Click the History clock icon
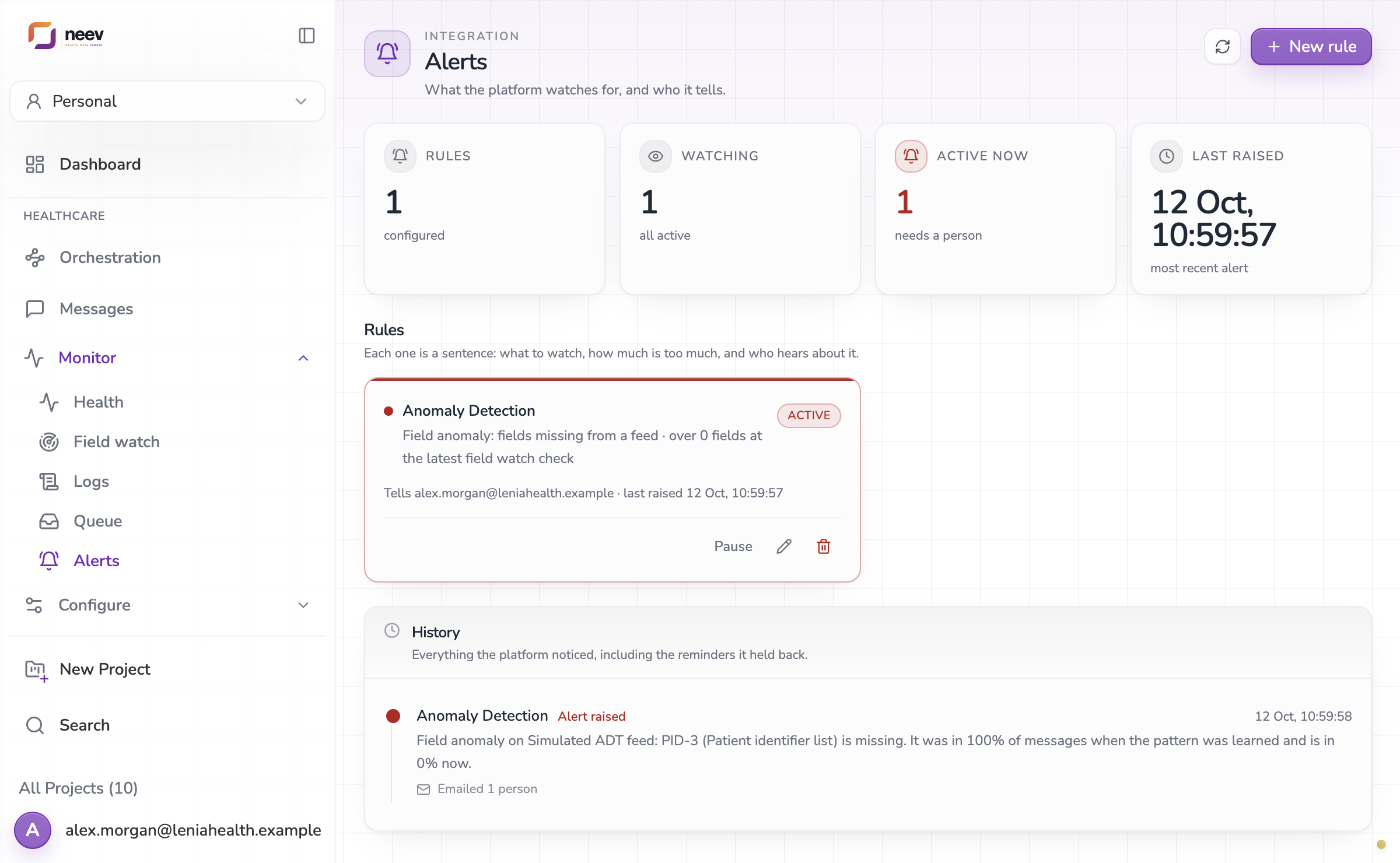The image size is (1400, 863). (392, 631)
